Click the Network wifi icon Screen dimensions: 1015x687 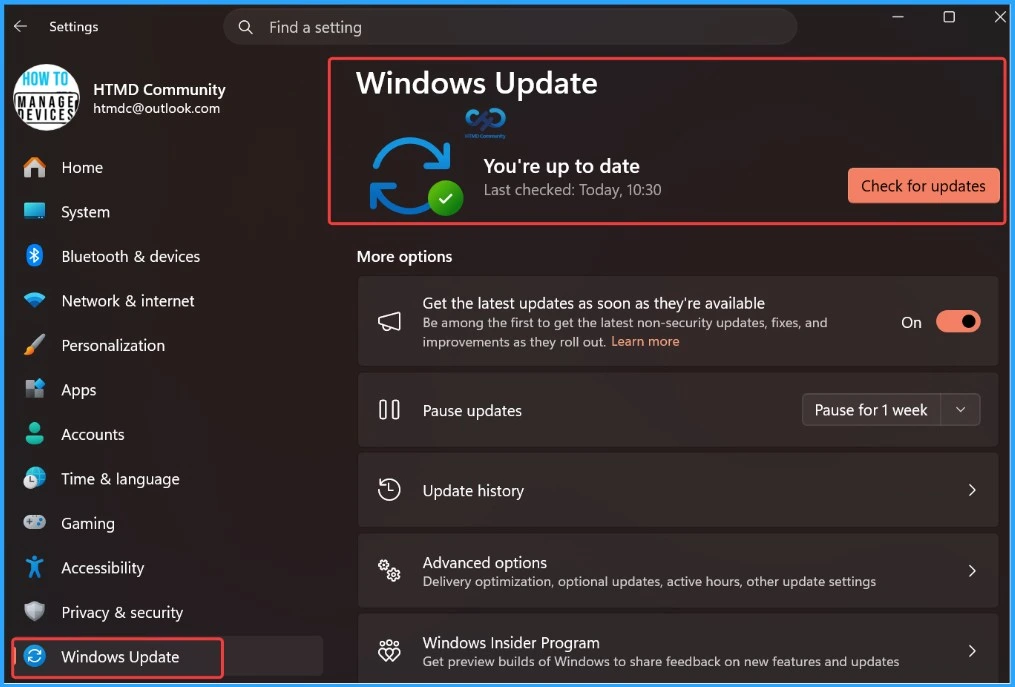pos(34,300)
